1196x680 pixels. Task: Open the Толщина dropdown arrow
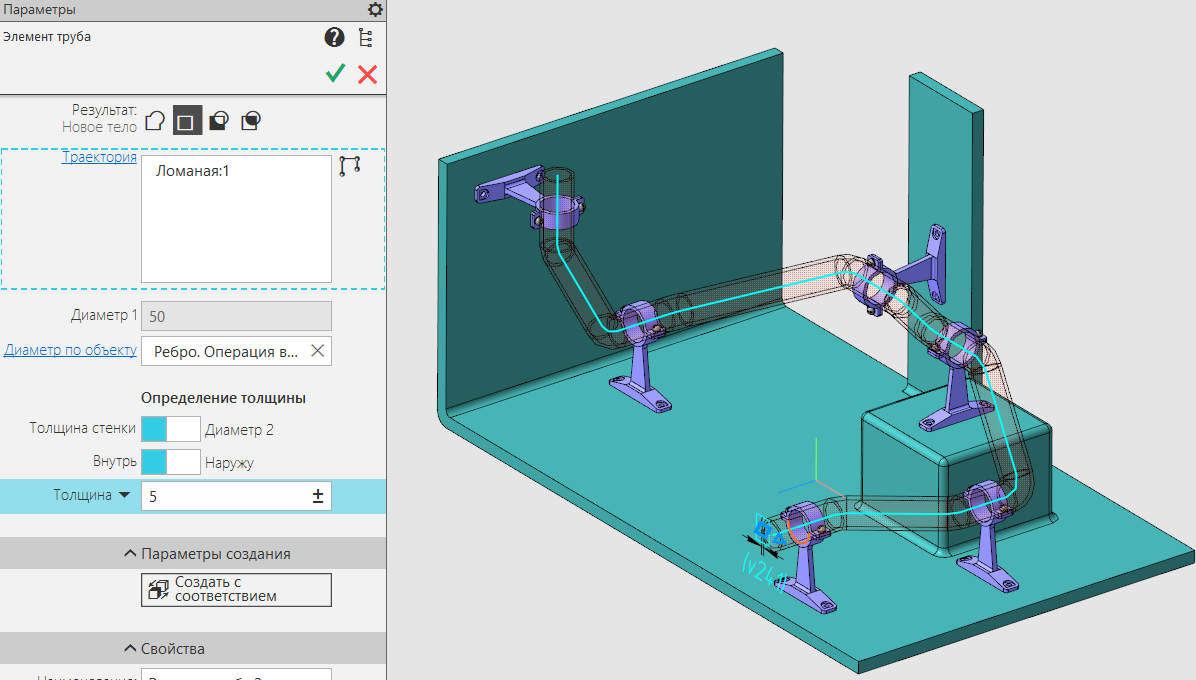click(x=124, y=495)
